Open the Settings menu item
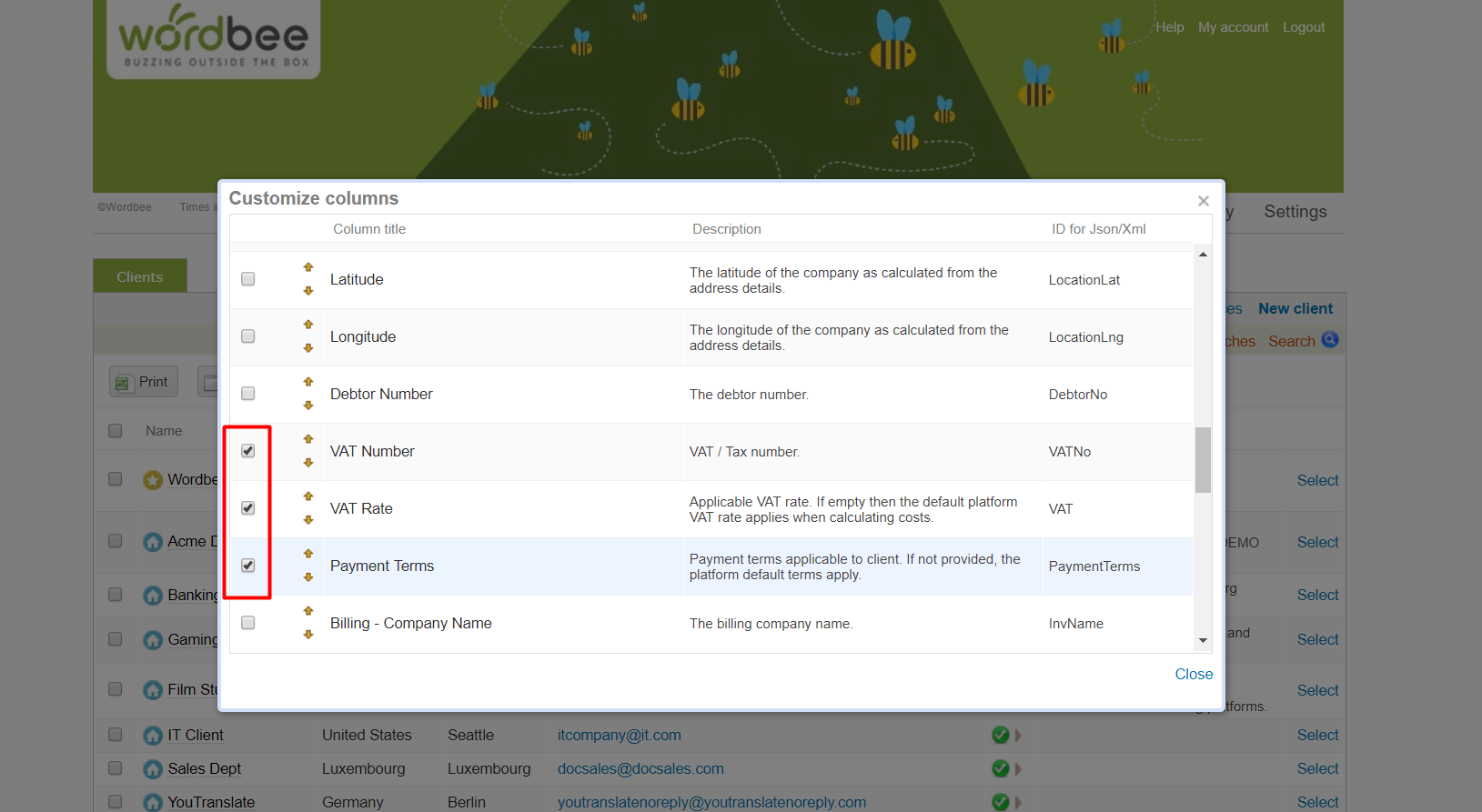Image resolution: width=1482 pixels, height=812 pixels. point(1295,212)
